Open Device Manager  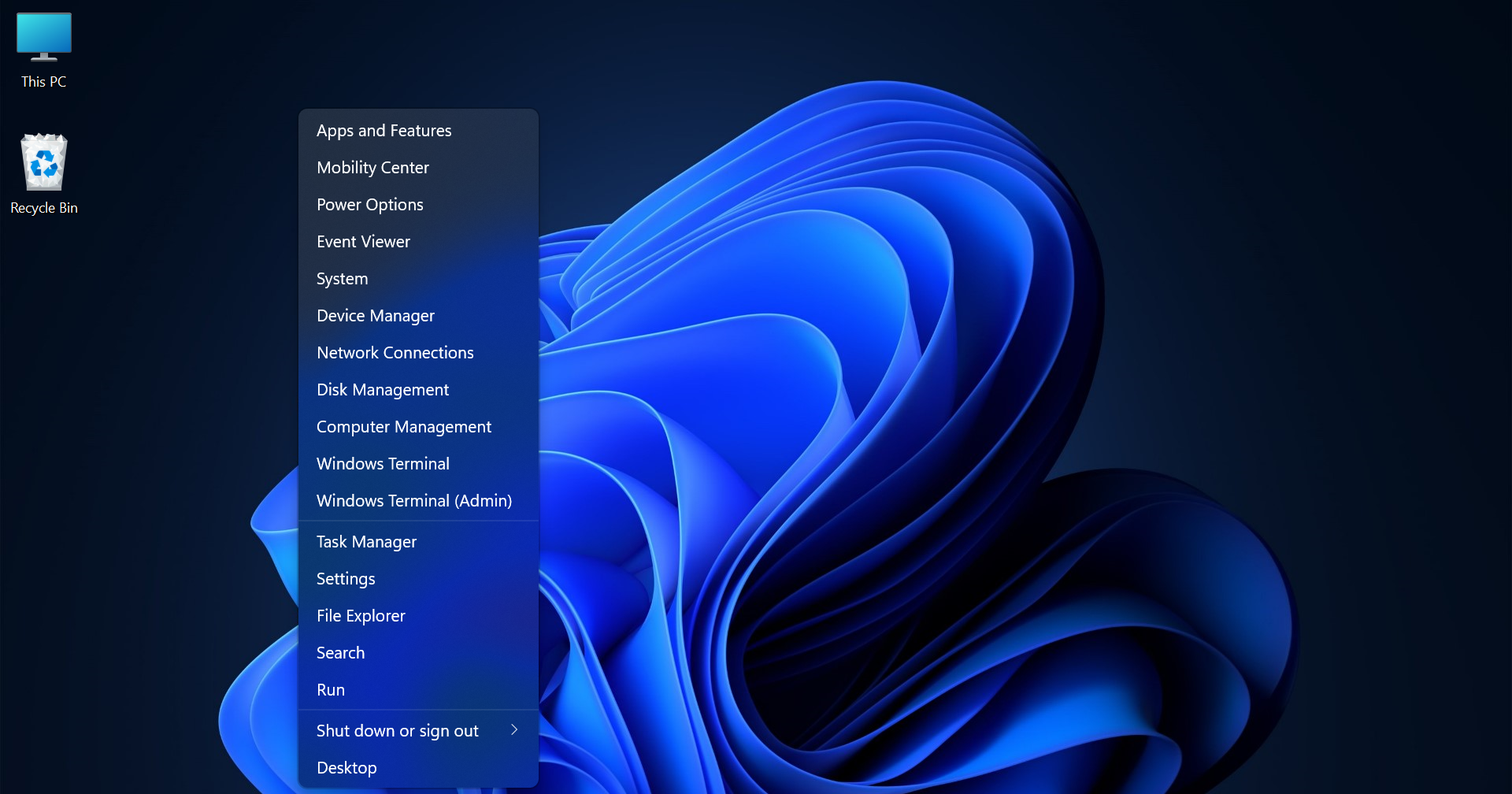click(376, 315)
